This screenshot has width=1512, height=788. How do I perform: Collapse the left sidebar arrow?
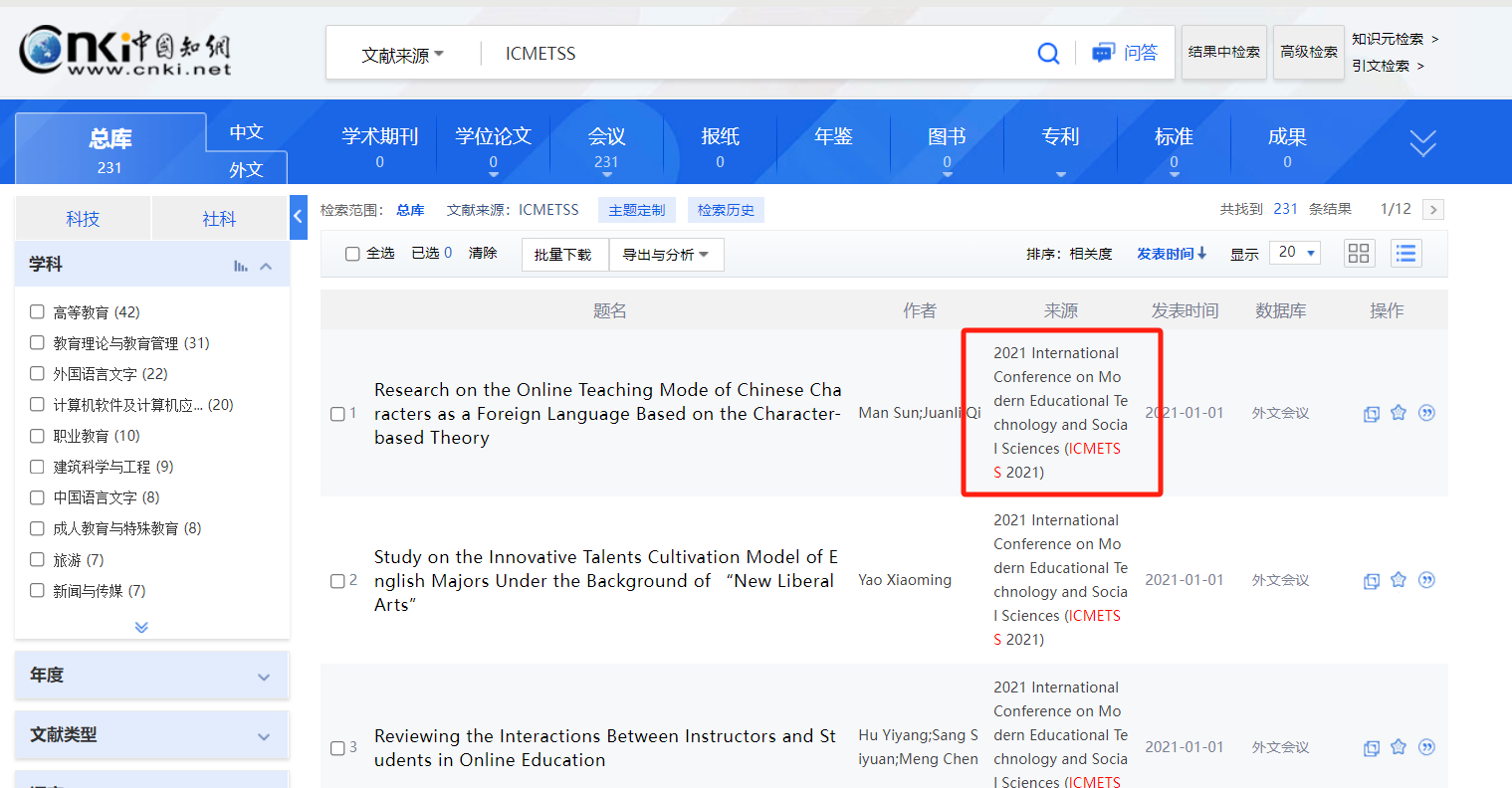(299, 217)
